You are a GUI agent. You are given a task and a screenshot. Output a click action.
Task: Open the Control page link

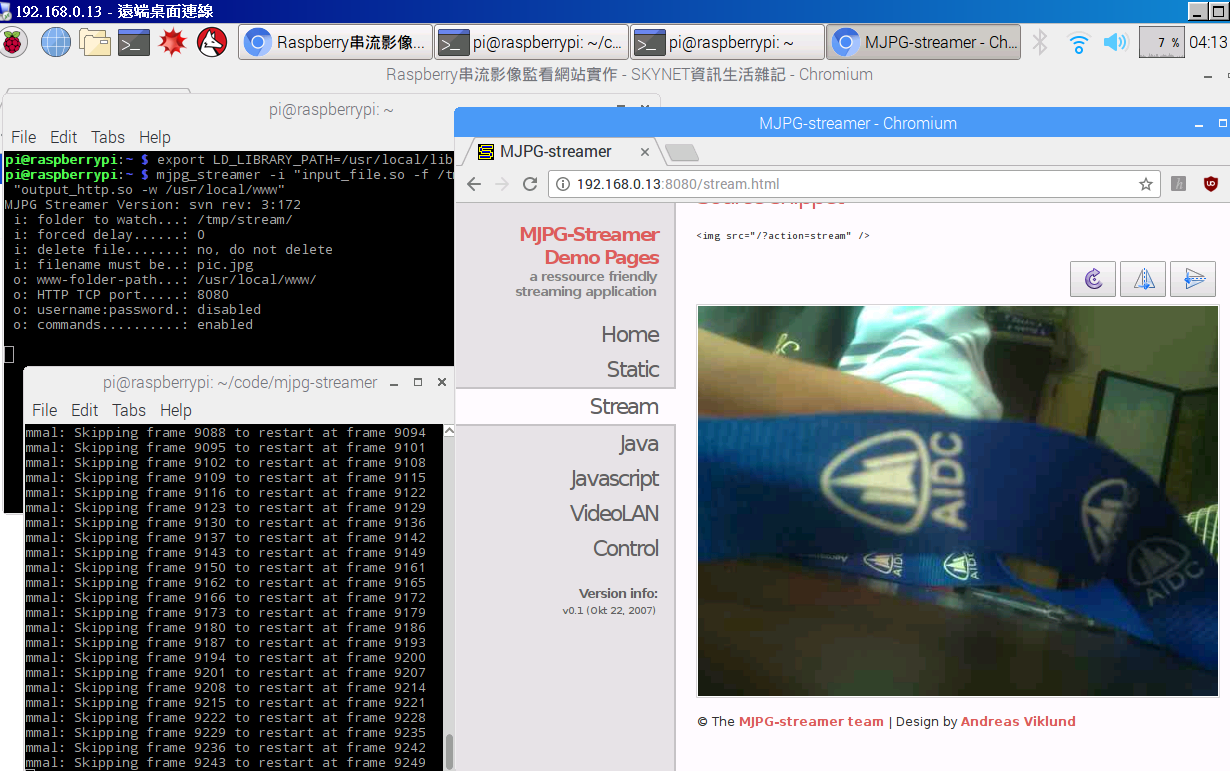pyautogui.click(x=625, y=548)
